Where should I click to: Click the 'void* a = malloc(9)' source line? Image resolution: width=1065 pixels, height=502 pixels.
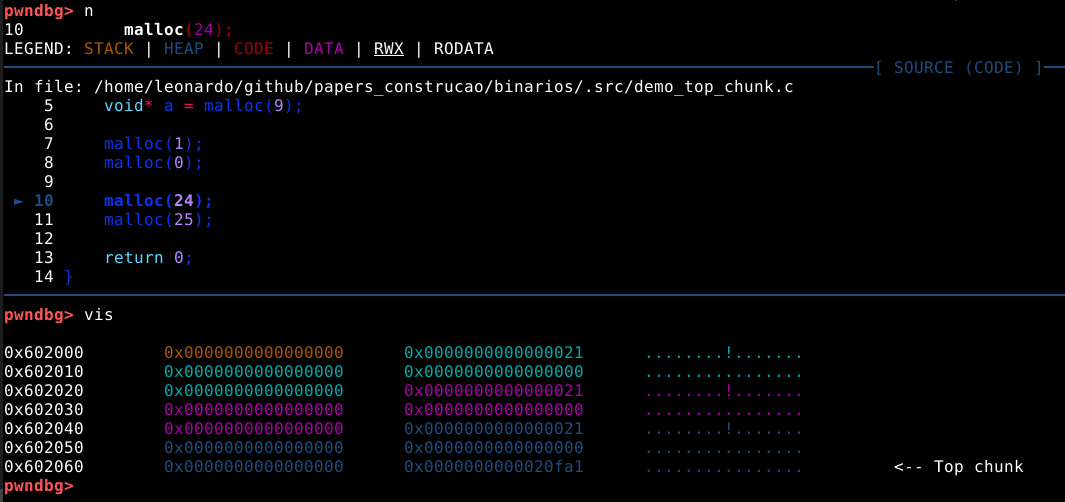(x=203, y=106)
